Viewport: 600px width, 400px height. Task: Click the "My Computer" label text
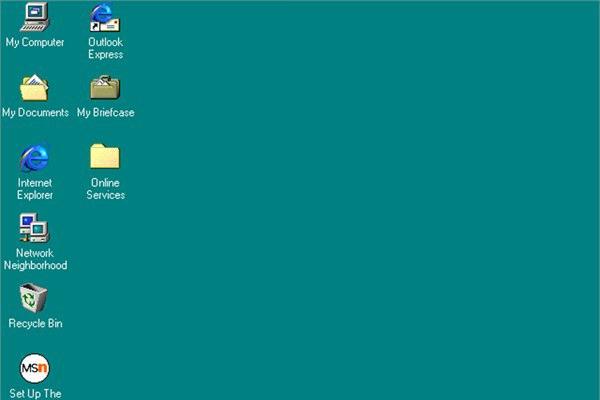35,42
